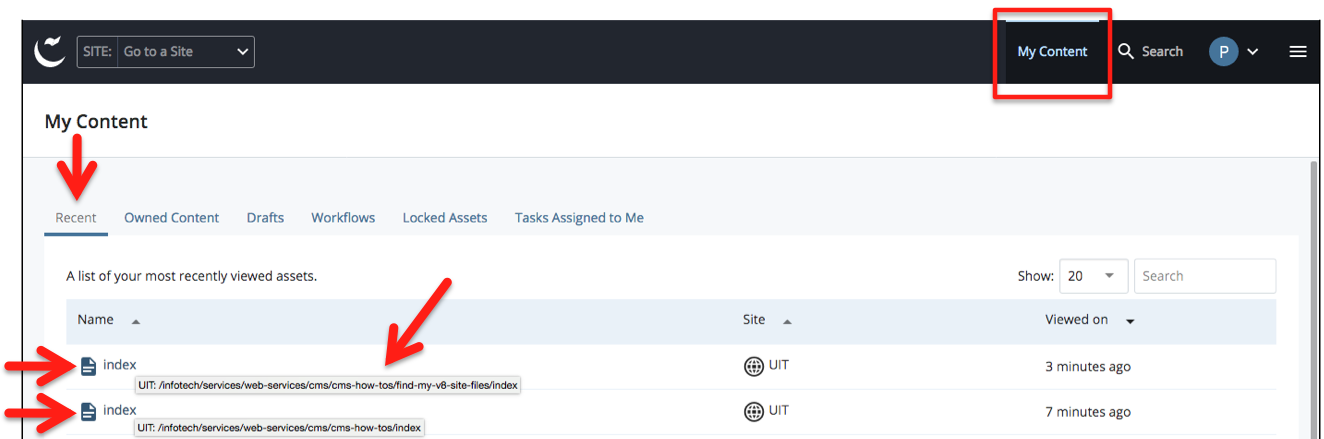Click the table Search input field
1324x439 pixels.
[x=1204, y=276]
